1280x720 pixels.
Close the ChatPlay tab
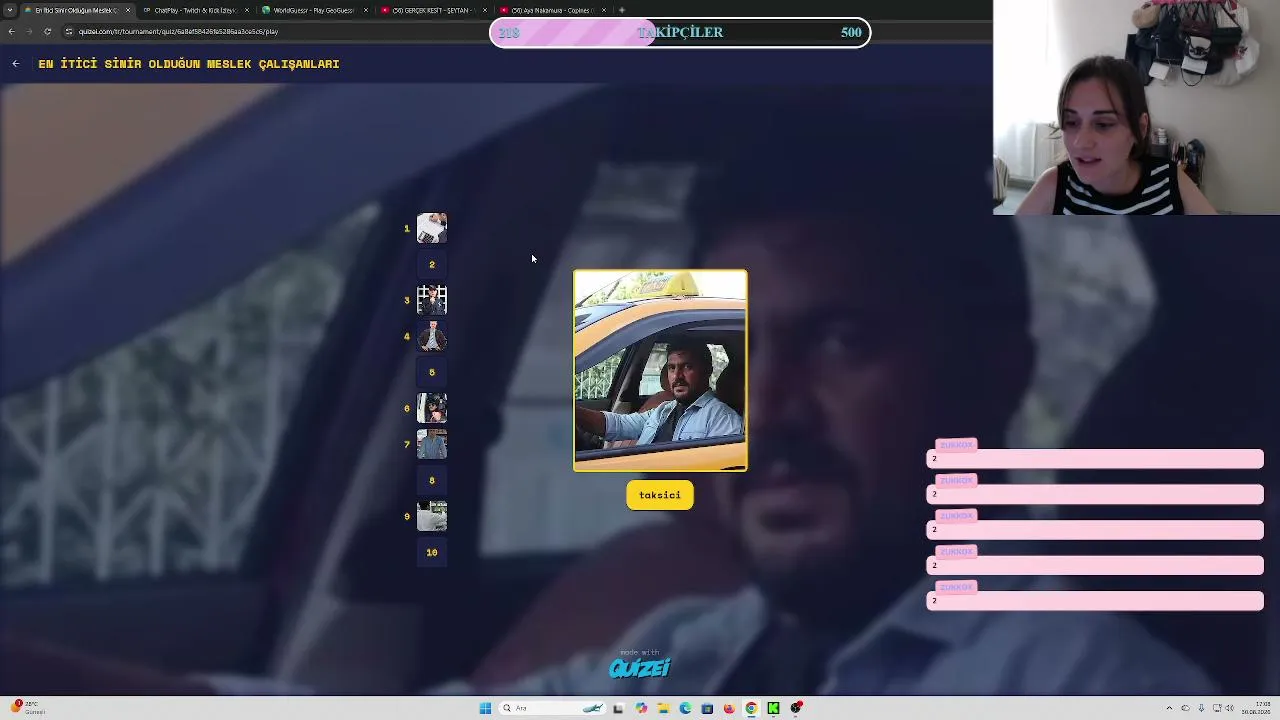pos(247,10)
